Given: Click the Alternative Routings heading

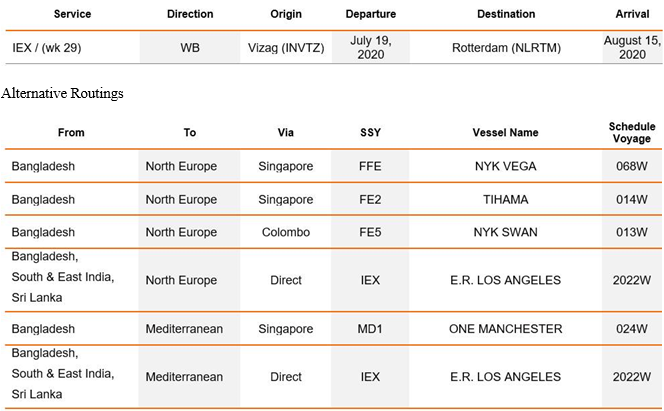Looking at the screenshot, I should pyautogui.click(x=62, y=93).
